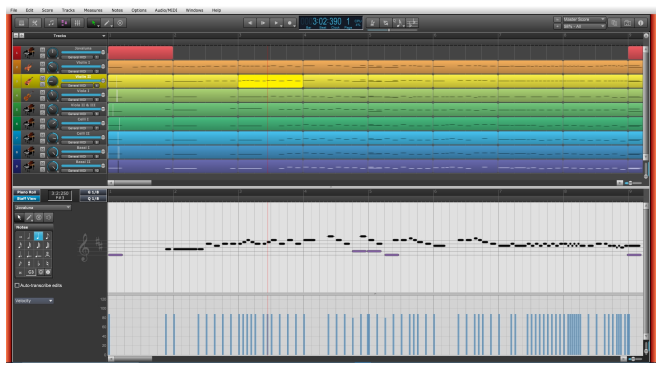Click the first icon in the top toolbar

(x=21, y=23)
